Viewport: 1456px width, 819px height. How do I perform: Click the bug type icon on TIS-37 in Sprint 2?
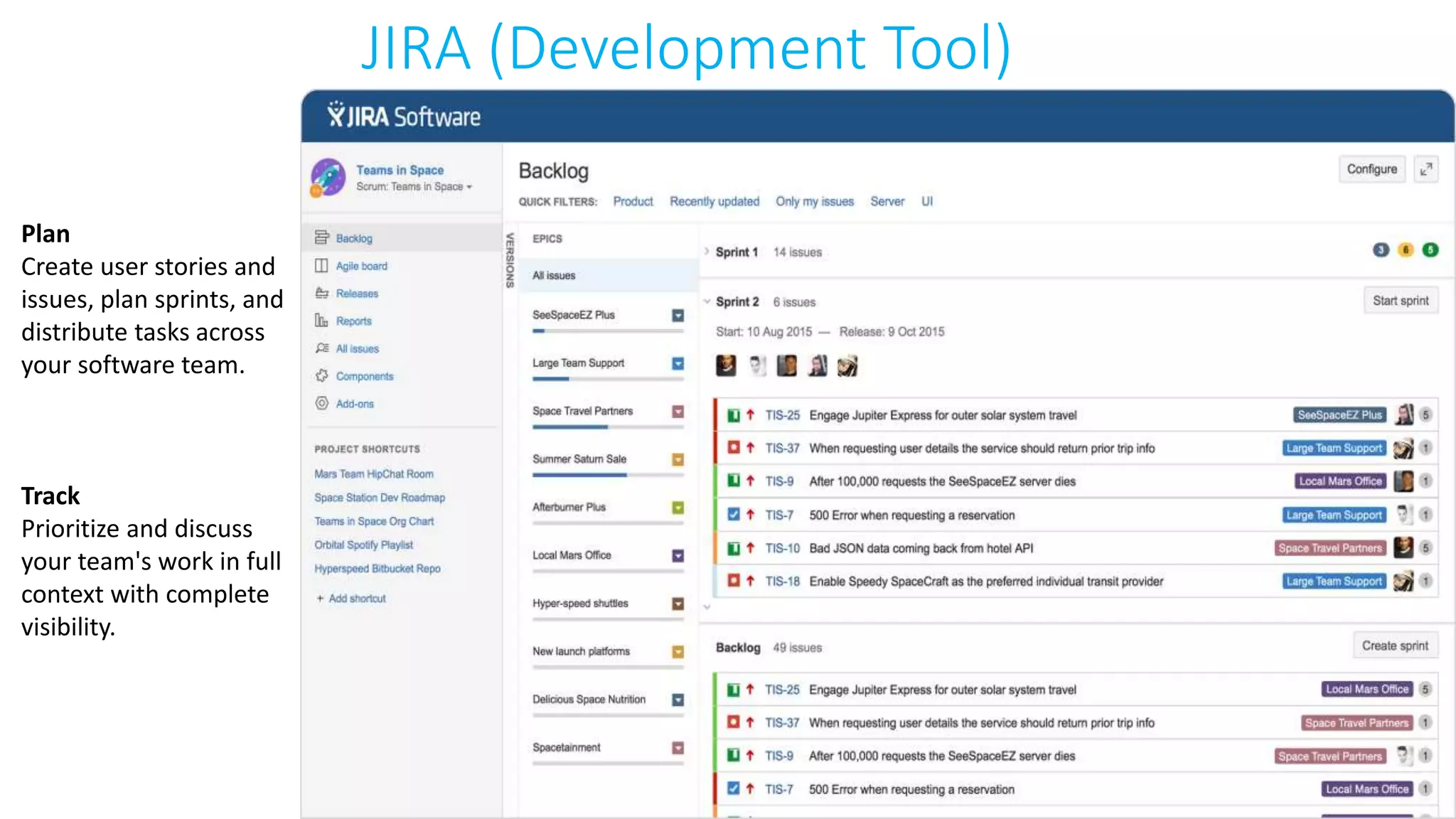point(734,448)
